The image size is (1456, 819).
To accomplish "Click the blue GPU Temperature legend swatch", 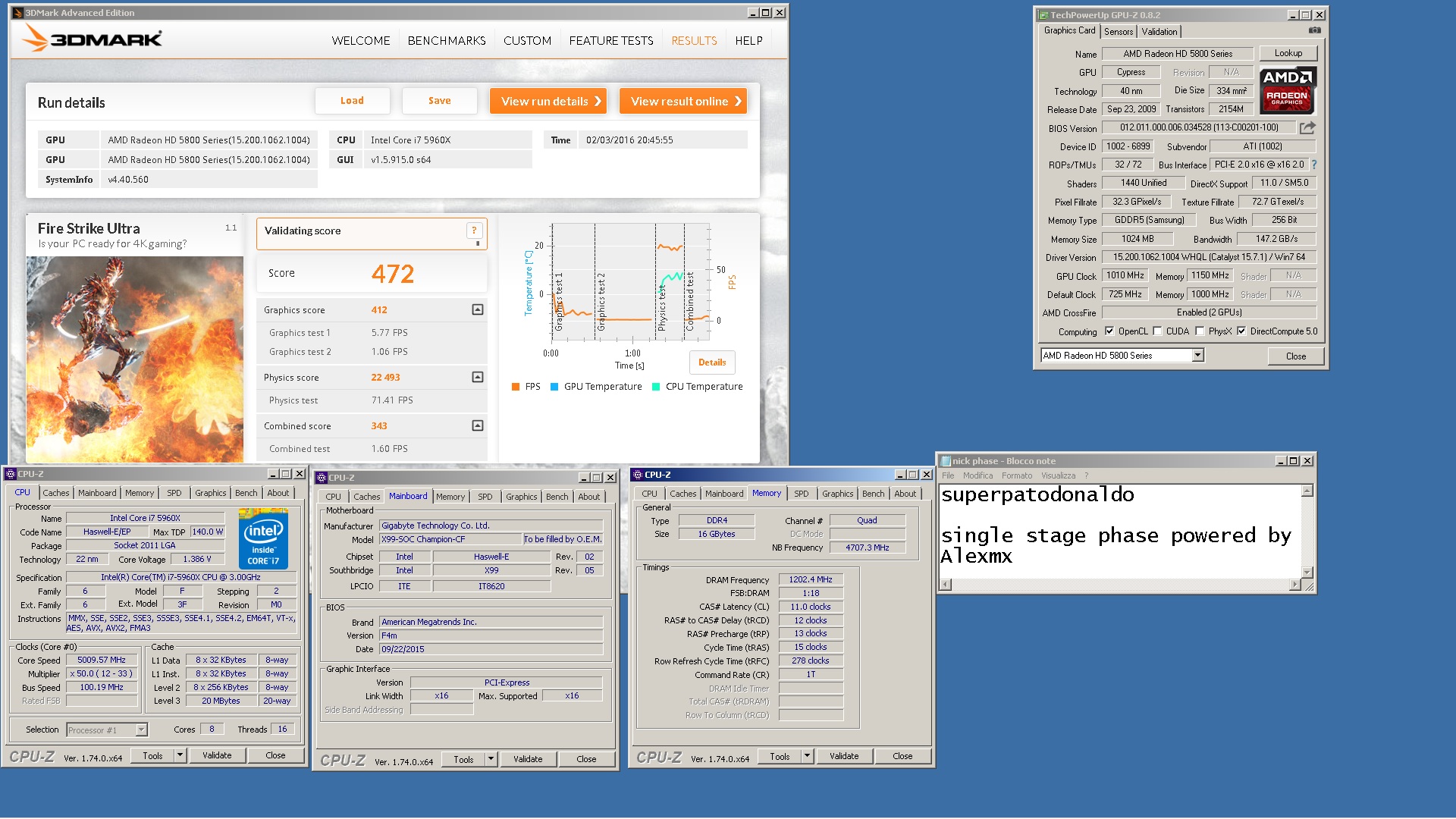I will tap(554, 387).
